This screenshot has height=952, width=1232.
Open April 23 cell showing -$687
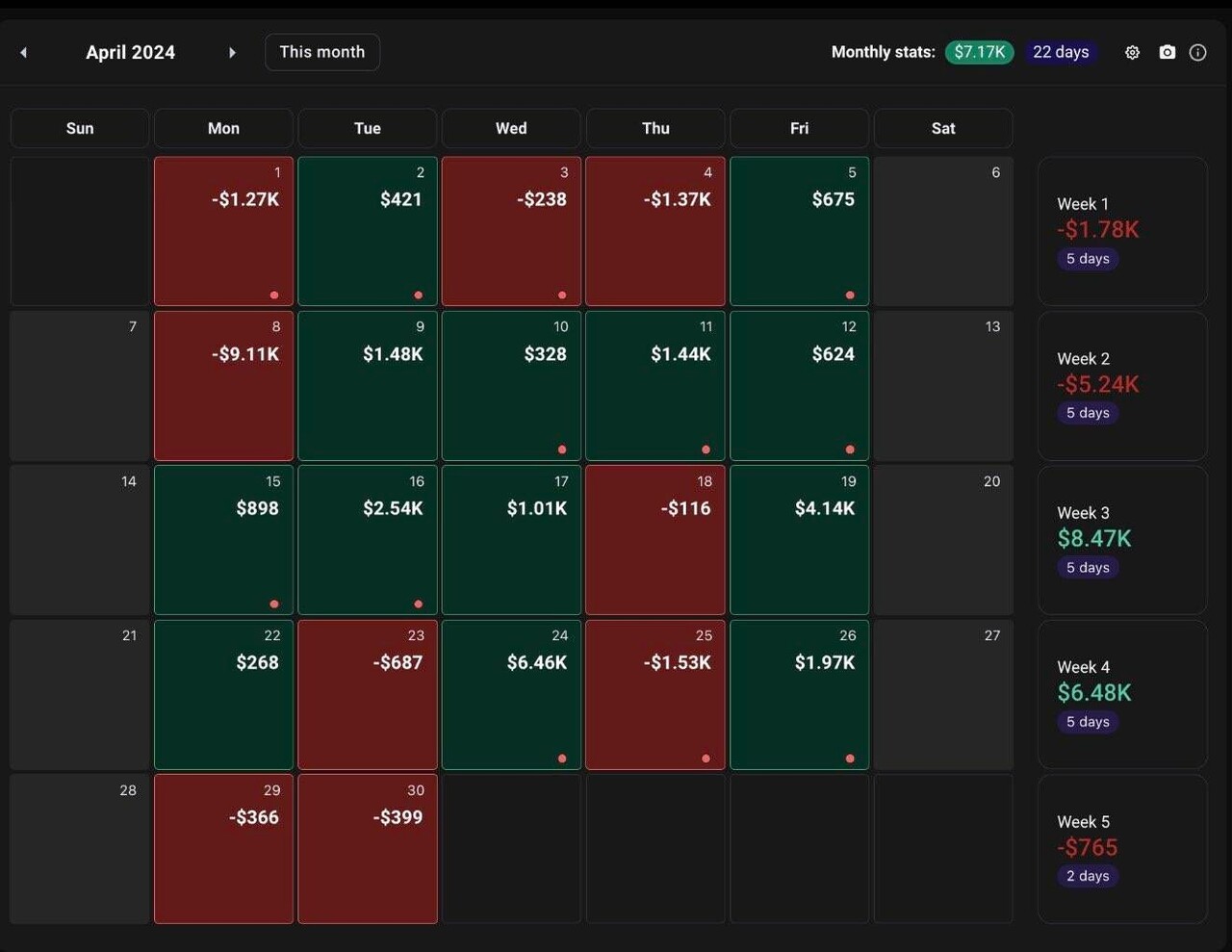[x=368, y=695]
